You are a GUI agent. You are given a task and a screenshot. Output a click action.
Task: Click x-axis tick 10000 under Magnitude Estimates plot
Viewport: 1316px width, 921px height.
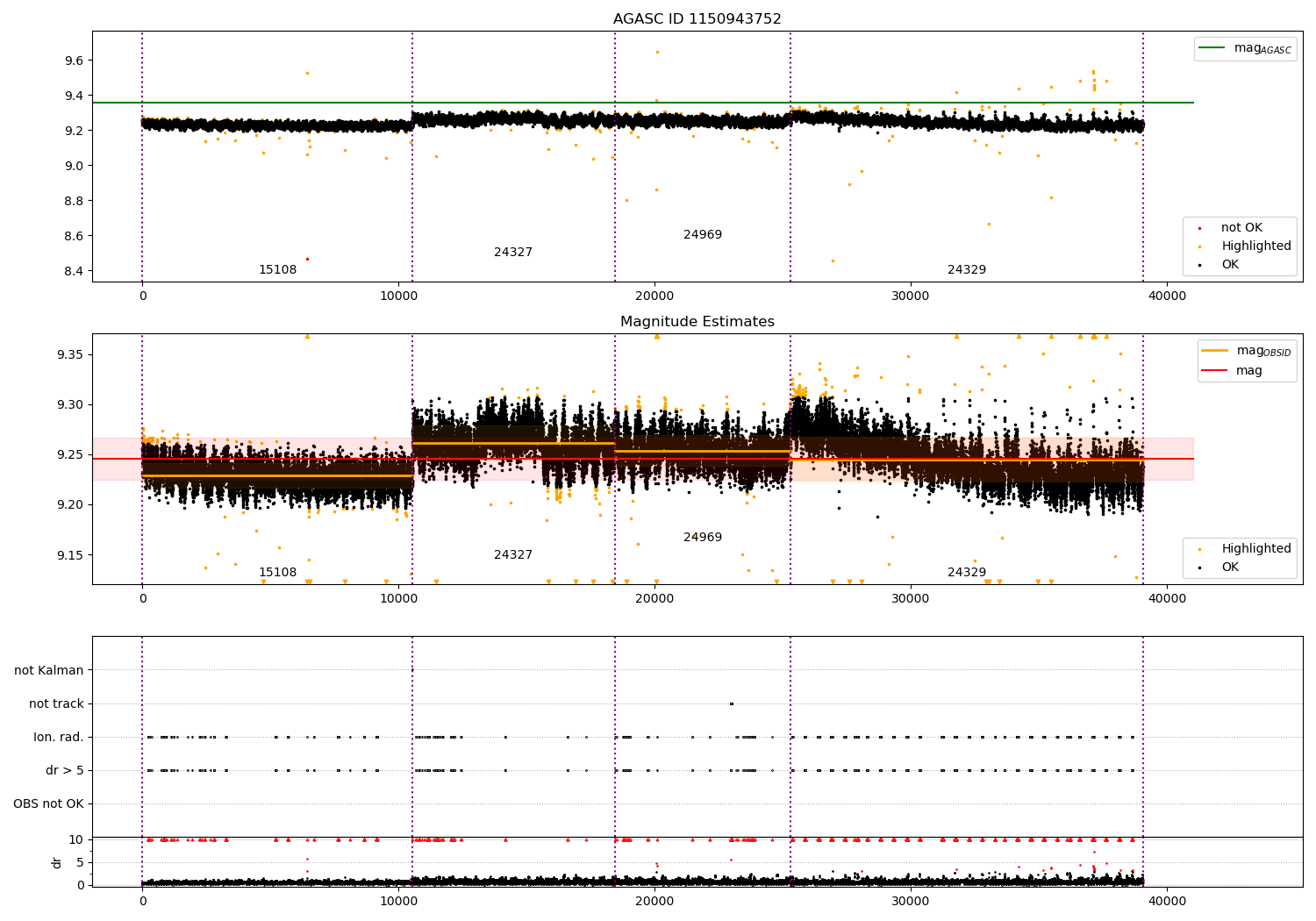[398, 599]
